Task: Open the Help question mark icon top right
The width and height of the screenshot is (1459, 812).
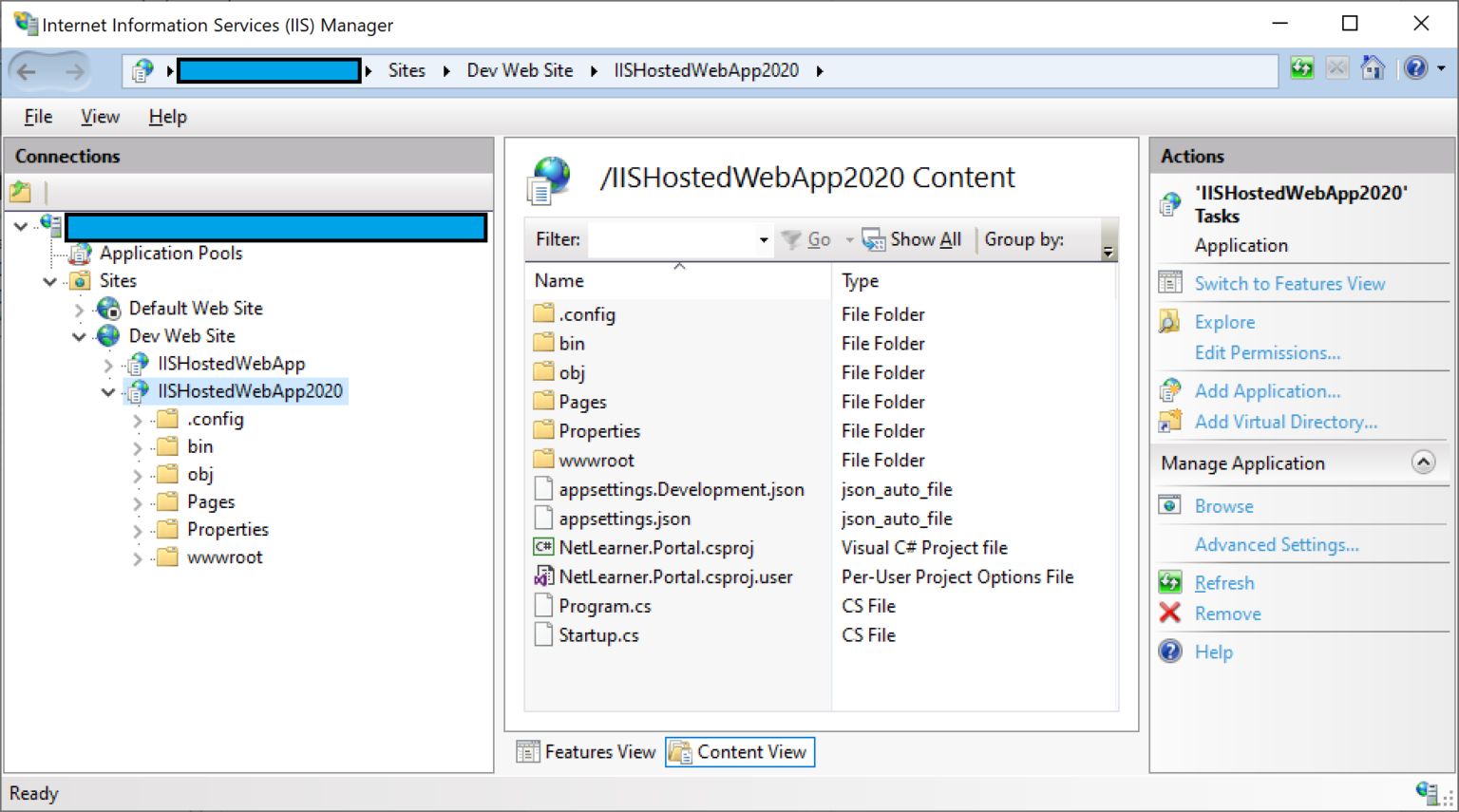Action: (1415, 68)
